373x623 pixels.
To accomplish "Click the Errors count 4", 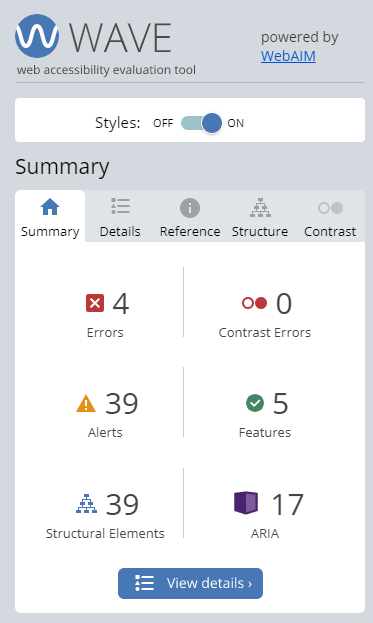I will (x=121, y=304).
